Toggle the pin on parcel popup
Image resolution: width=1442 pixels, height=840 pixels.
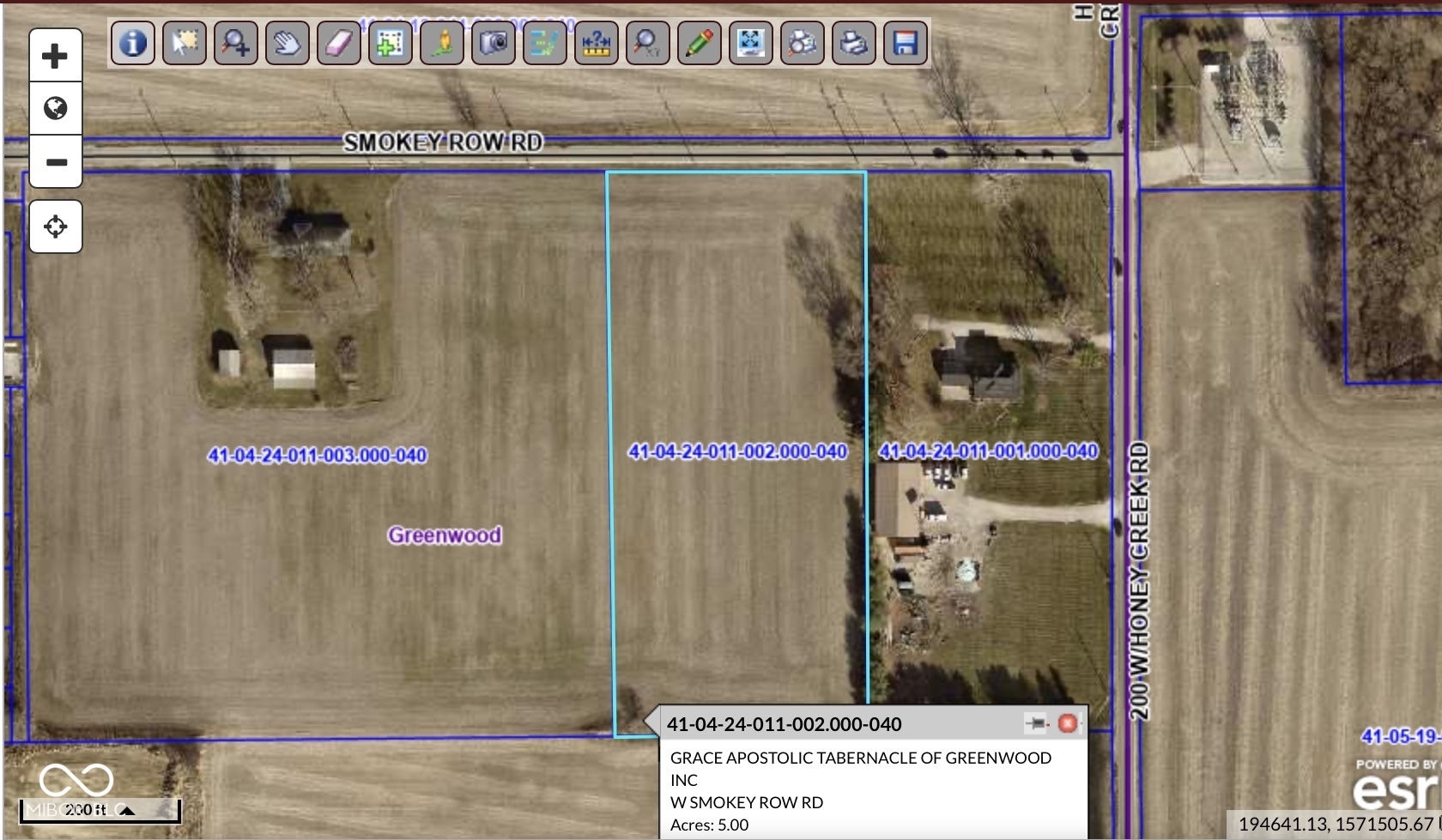[x=1037, y=724]
